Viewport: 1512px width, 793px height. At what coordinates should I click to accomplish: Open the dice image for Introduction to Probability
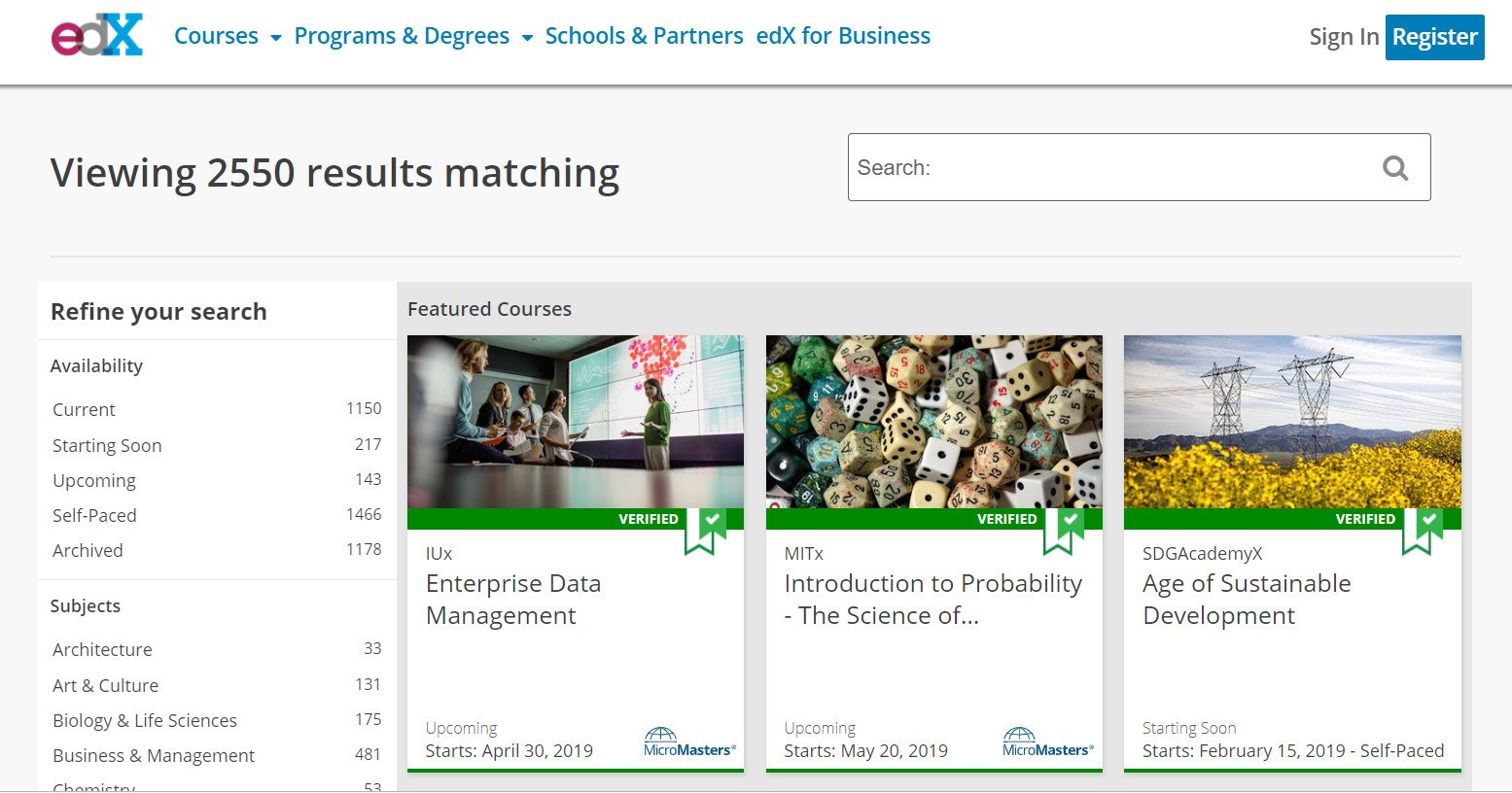click(934, 422)
